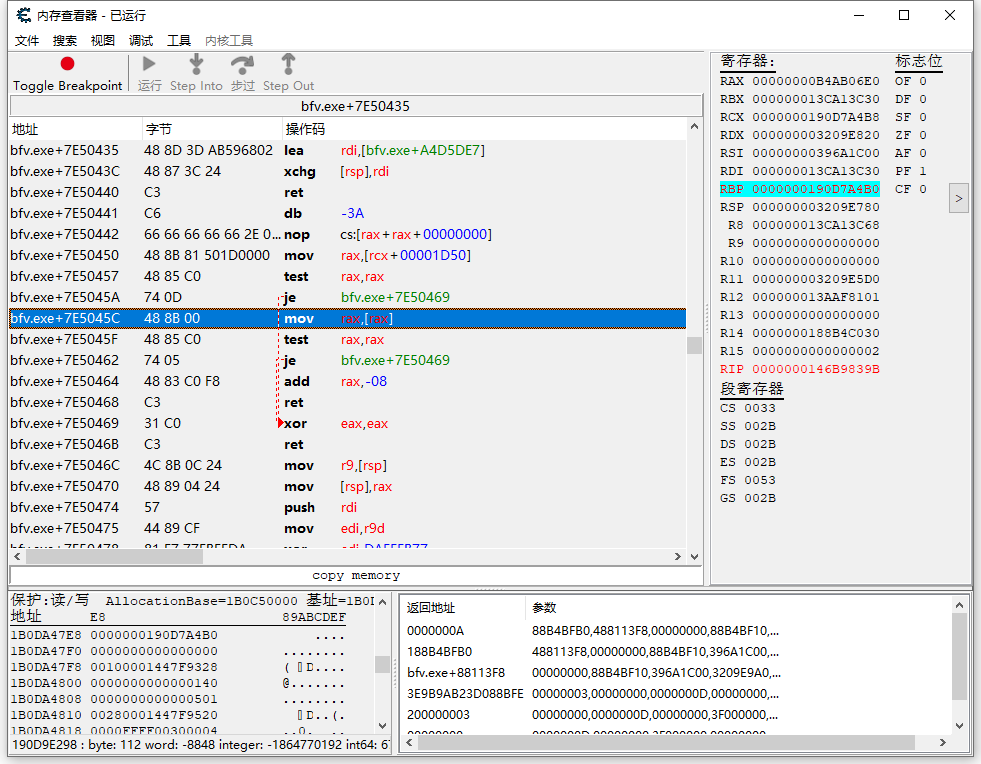Select the add rax,-08 instruction row
981x764 pixels.
pos(348,382)
